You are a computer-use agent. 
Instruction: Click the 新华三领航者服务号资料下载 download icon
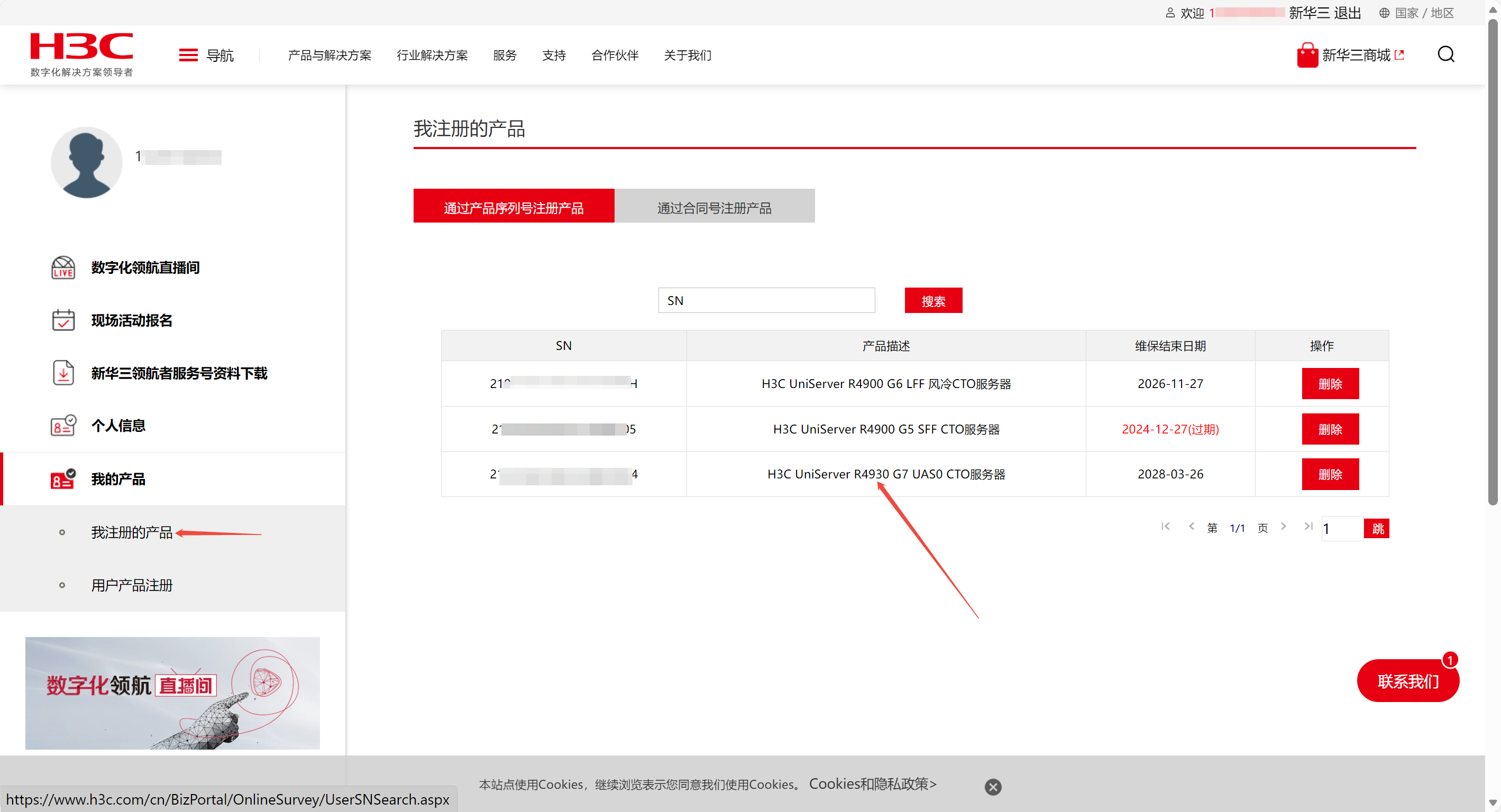coord(63,373)
